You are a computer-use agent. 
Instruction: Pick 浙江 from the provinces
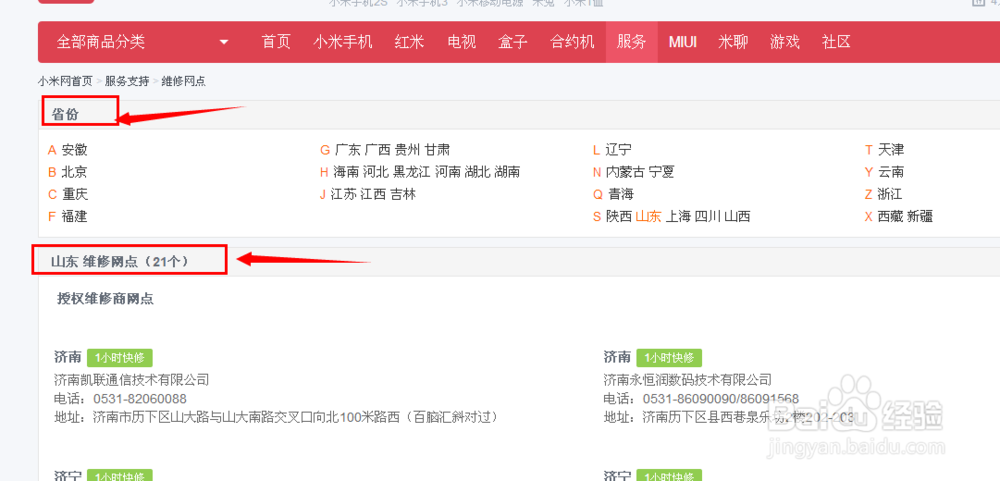pos(891,194)
